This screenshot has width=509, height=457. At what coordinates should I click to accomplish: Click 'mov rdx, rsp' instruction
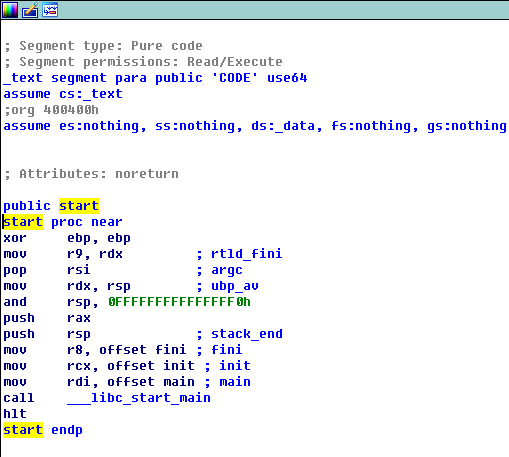[67, 286]
